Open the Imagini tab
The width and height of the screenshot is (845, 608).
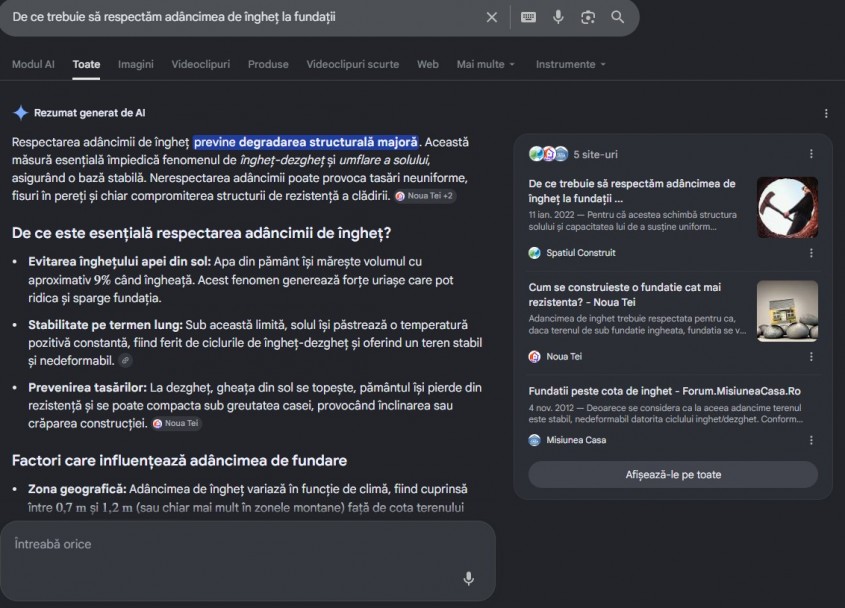coord(136,64)
